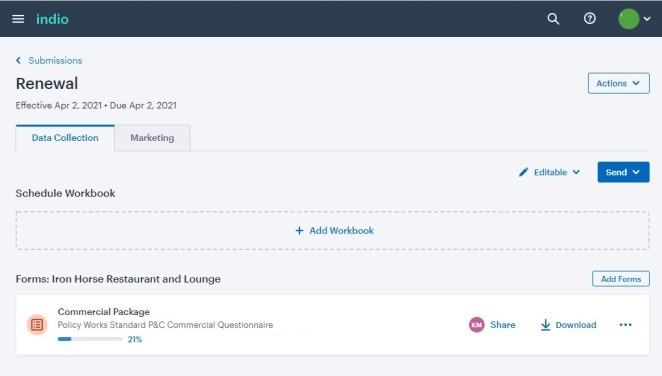Click the indio logo
This screenshot has height=376, width=662.
tap(52, 19)
